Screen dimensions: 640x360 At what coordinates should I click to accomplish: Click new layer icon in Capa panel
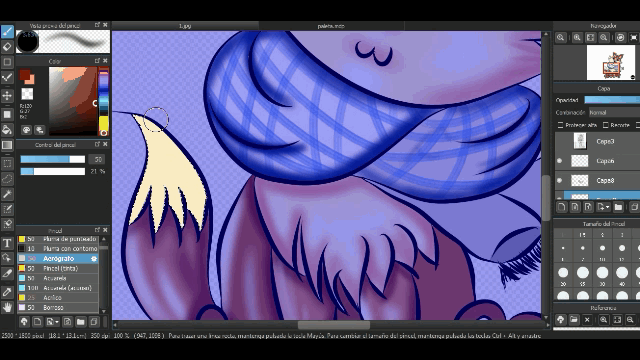[x=561, y=207]
